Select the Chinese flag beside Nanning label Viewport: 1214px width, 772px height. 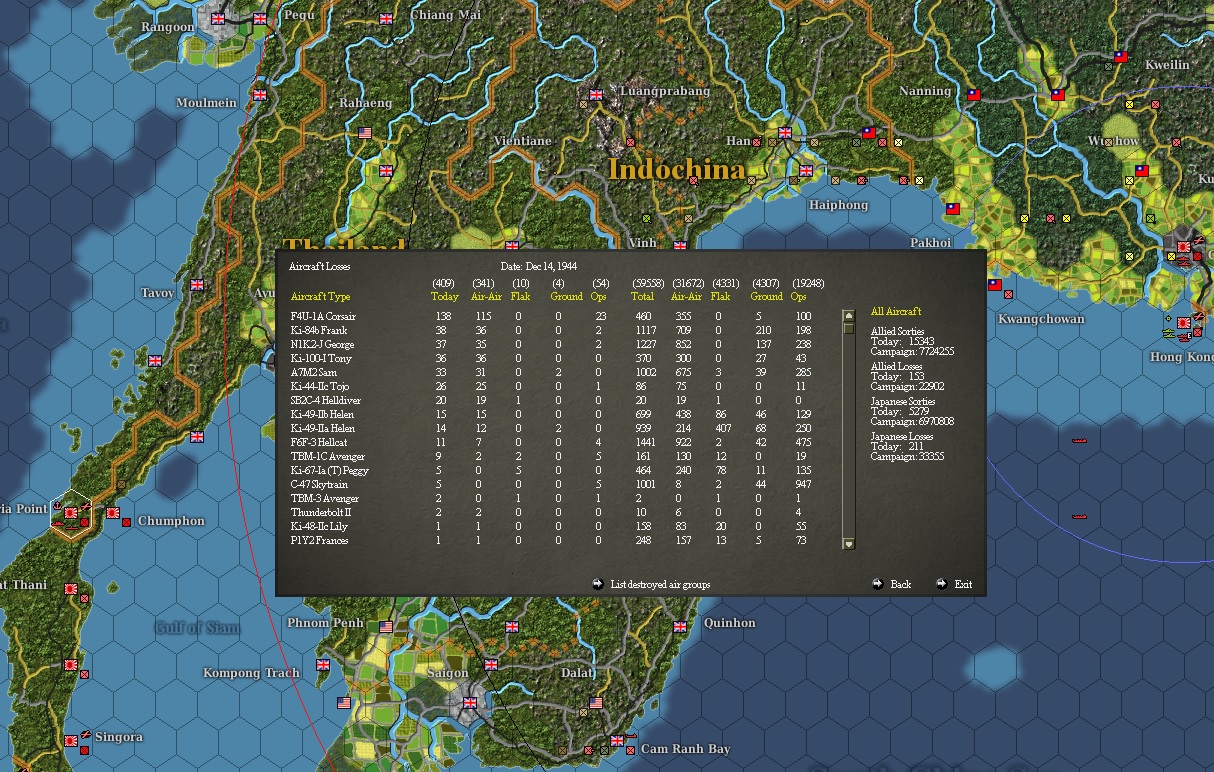pyautogui.click(x=973, y=95)
